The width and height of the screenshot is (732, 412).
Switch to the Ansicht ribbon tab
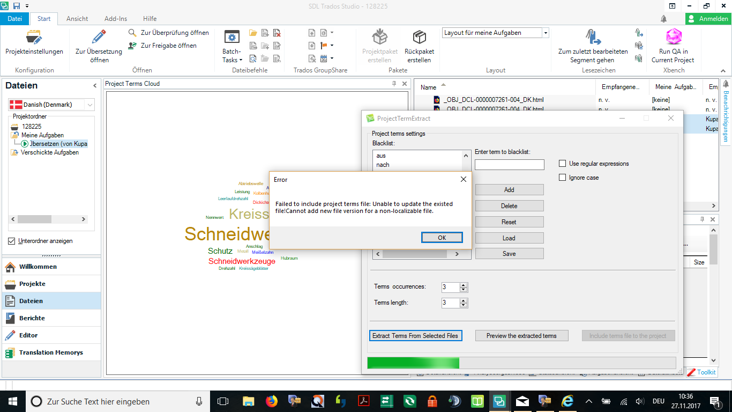pos(77,18)
